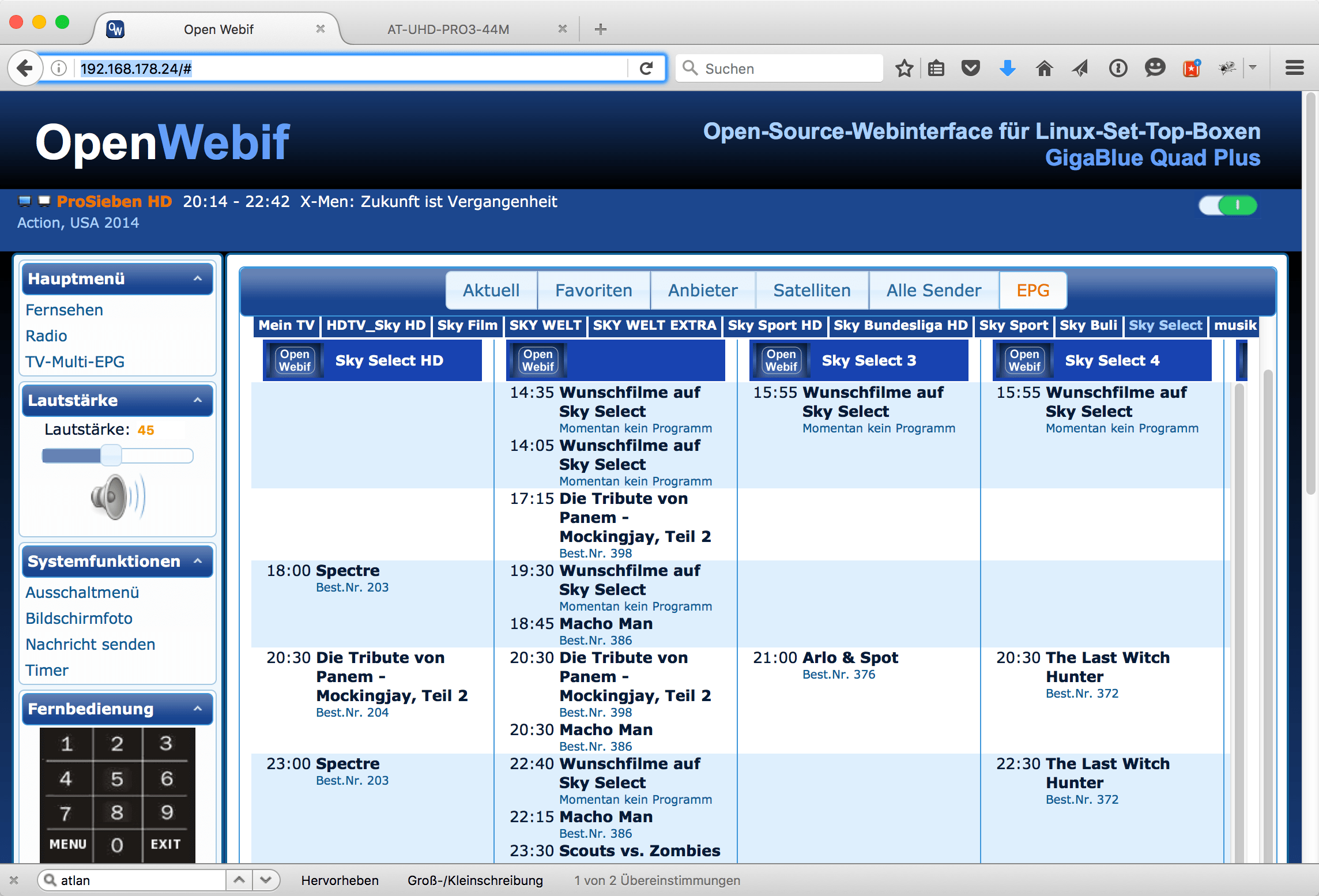
Task: Open the hamburger browser menu
Action: coord(1294,69)
